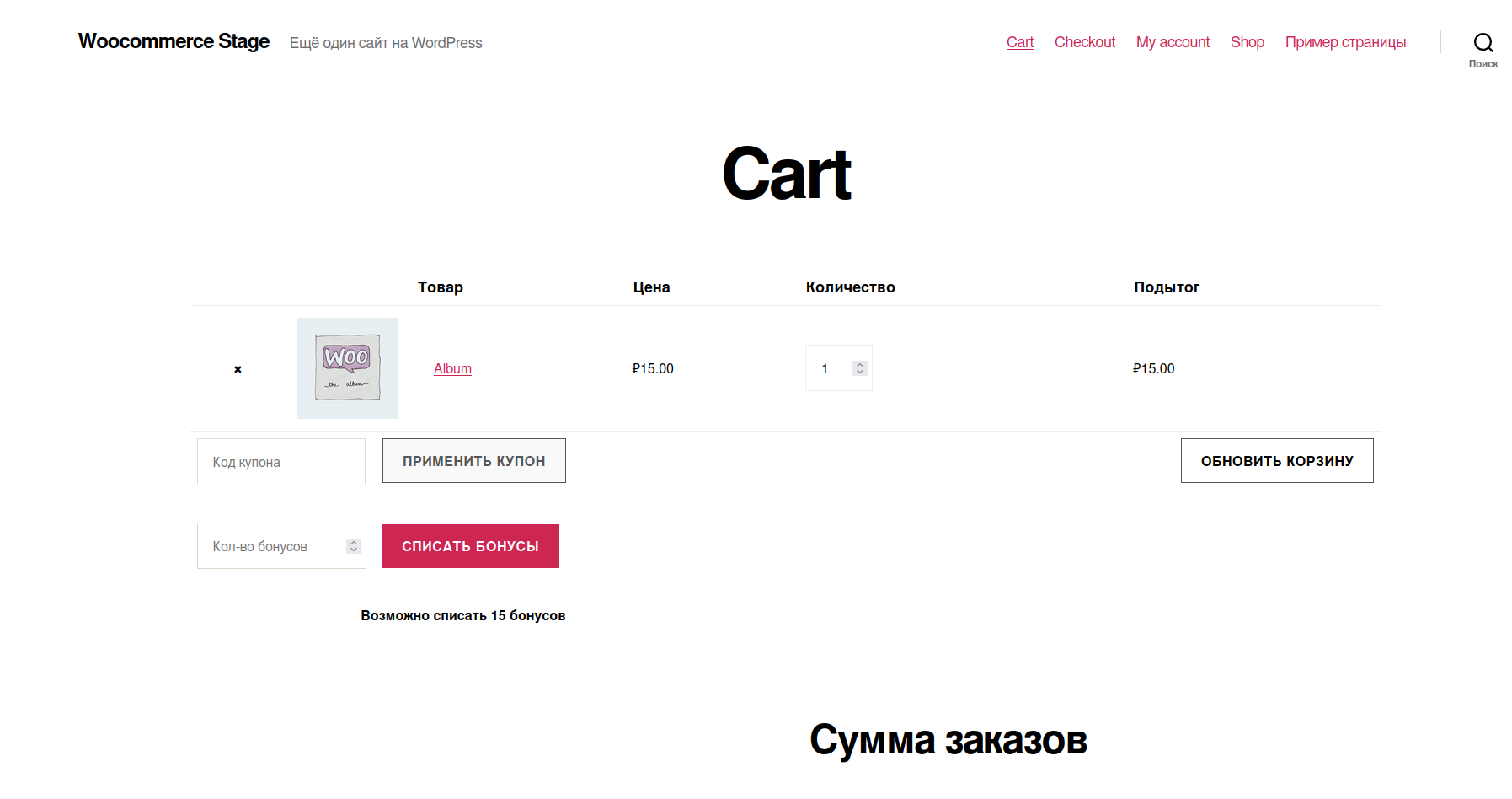Open the Woo album product thumbnail
The height and width of the screenshot is (799, 1512).
pyautogui.click(x=347, y=368)
